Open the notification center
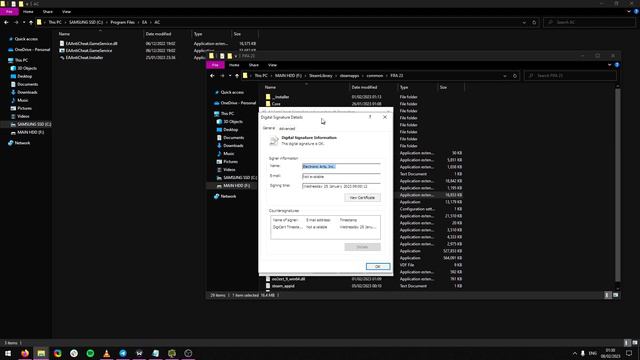640x360 pixels. [x=629, y=353]
